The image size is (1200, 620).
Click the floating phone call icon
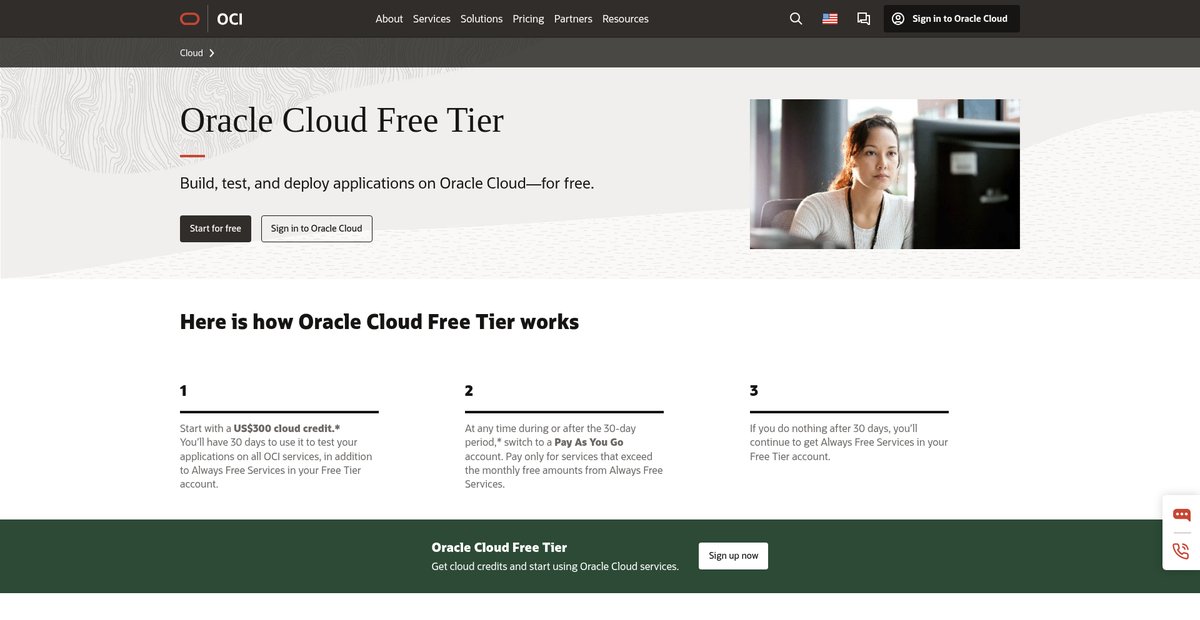click(1181, 551)
